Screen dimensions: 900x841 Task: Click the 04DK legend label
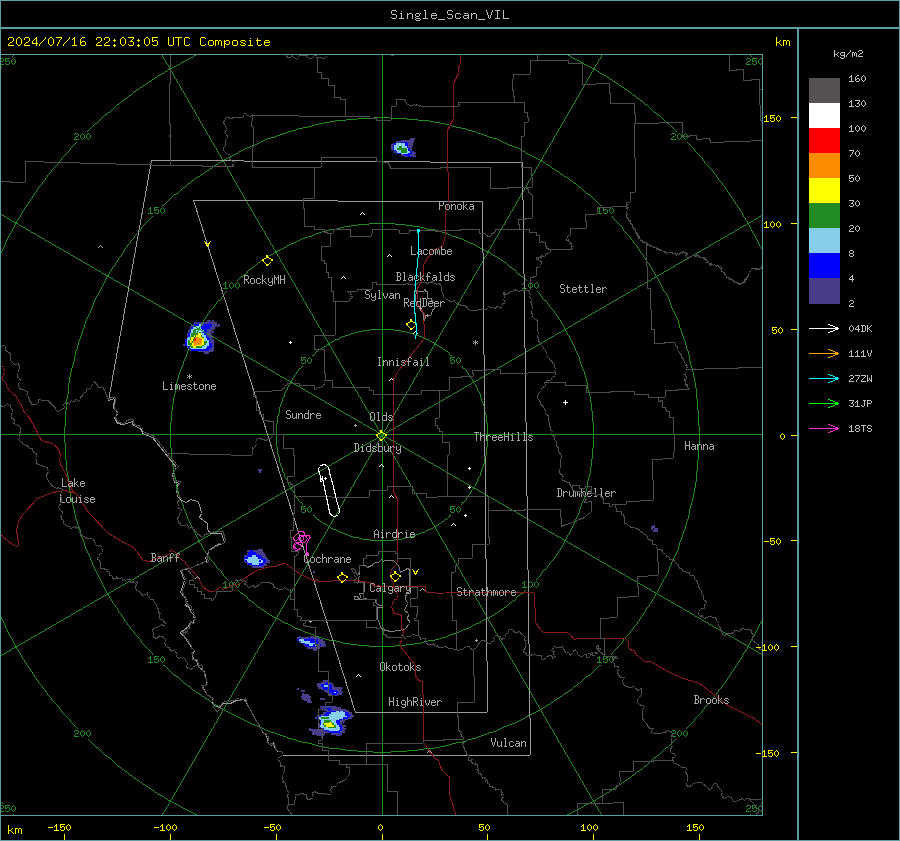tap(860, 328)
